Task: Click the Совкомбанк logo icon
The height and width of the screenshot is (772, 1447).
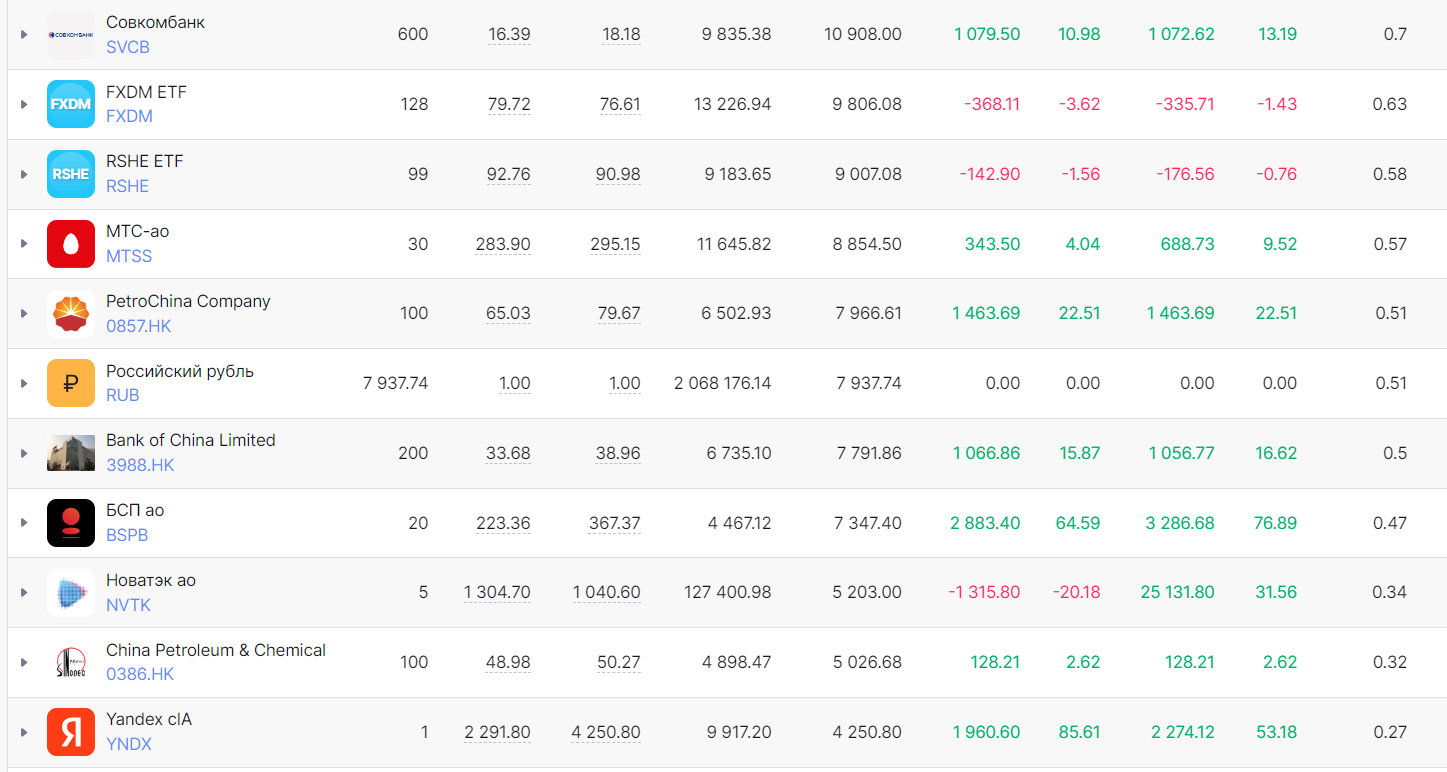Action: 71,35
